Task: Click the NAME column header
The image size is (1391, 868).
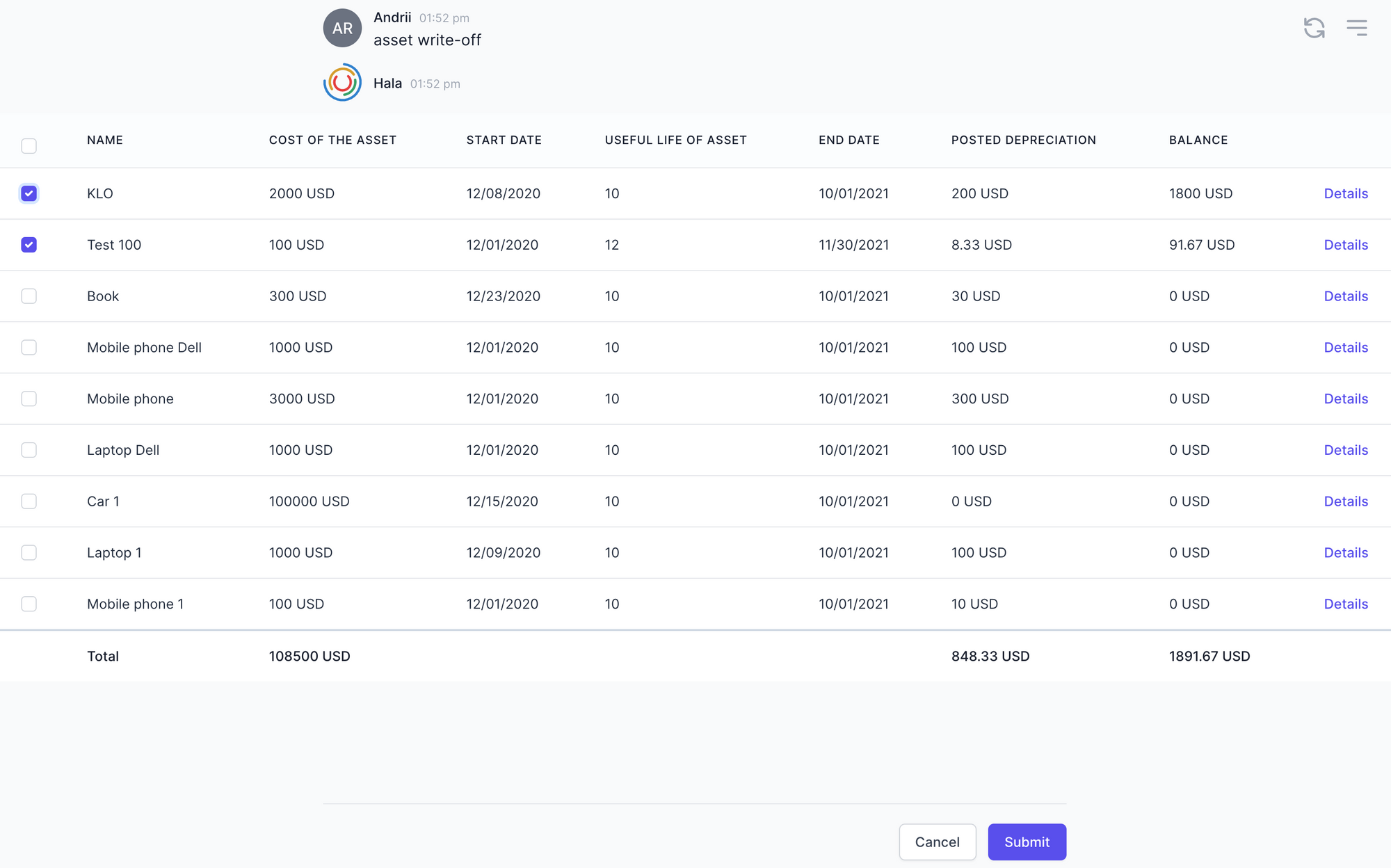Action: click(104, 140)
